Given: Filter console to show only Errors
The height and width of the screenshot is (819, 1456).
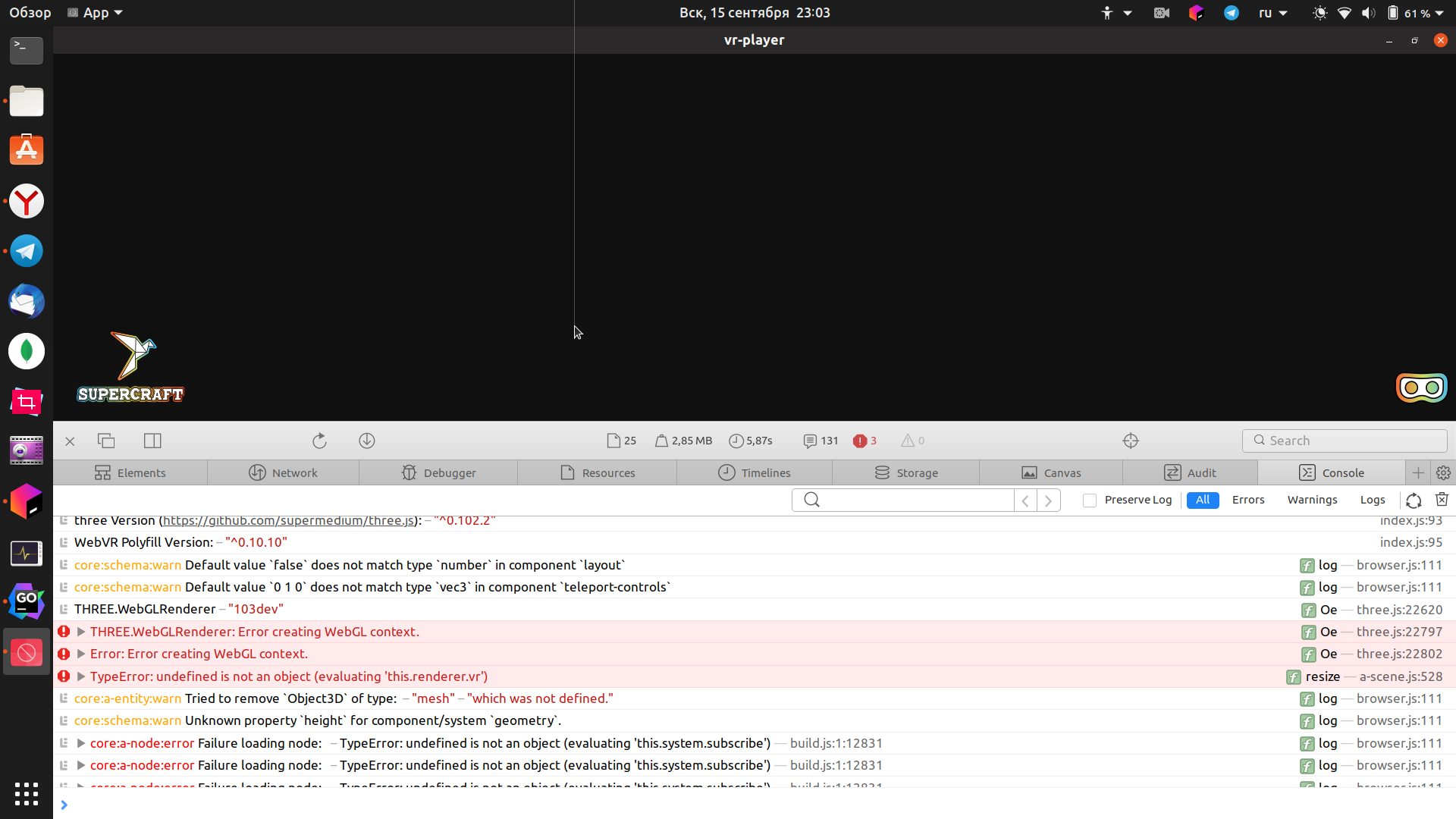Looking at the screenshot, I should 1248,500.
